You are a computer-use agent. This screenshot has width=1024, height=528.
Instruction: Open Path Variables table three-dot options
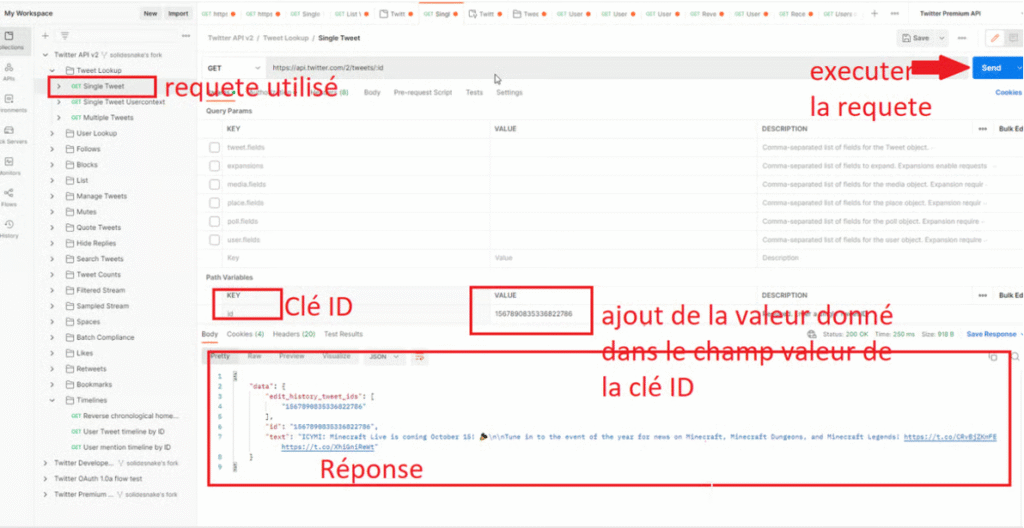[982, 296]
